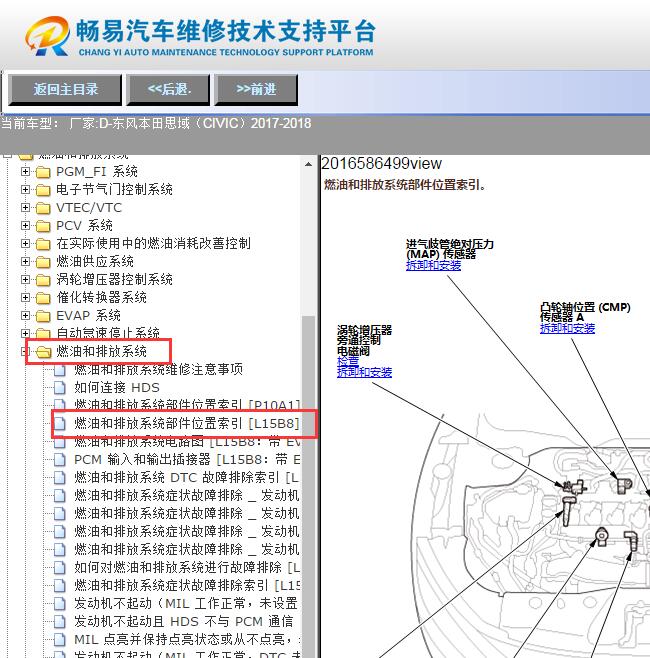Screen dimensions: 650x658
Task: Click the 返回主目录 button
Action: (x=65, y=89)
